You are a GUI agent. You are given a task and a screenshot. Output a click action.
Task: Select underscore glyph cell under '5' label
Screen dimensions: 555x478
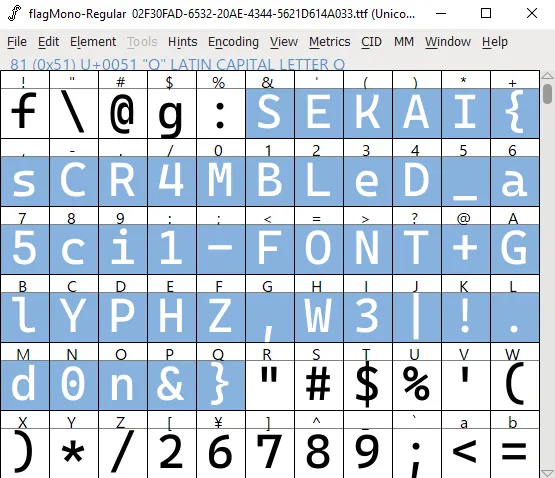[466, 181]
